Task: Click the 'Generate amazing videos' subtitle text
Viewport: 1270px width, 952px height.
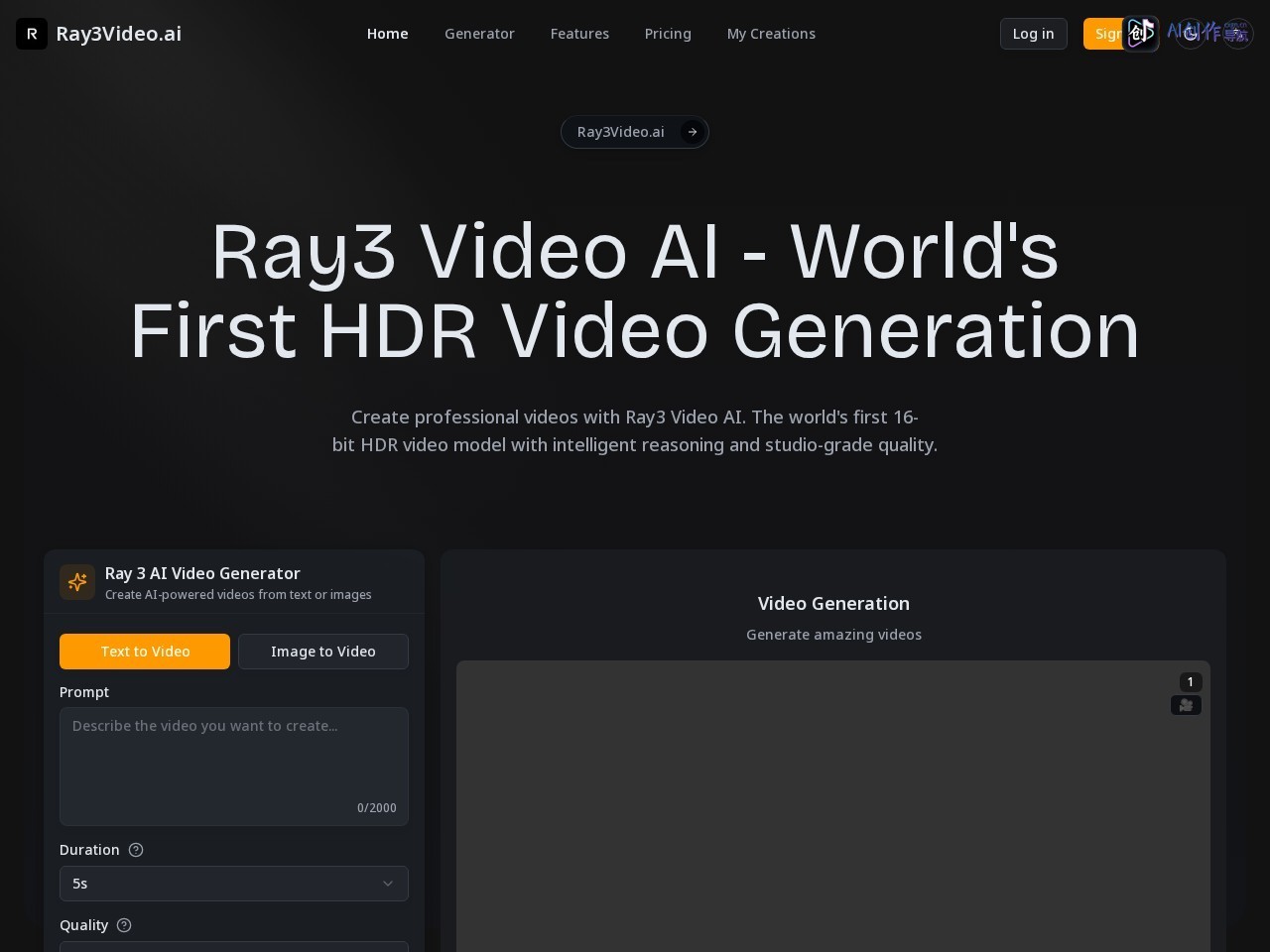Action: (833, 635)
